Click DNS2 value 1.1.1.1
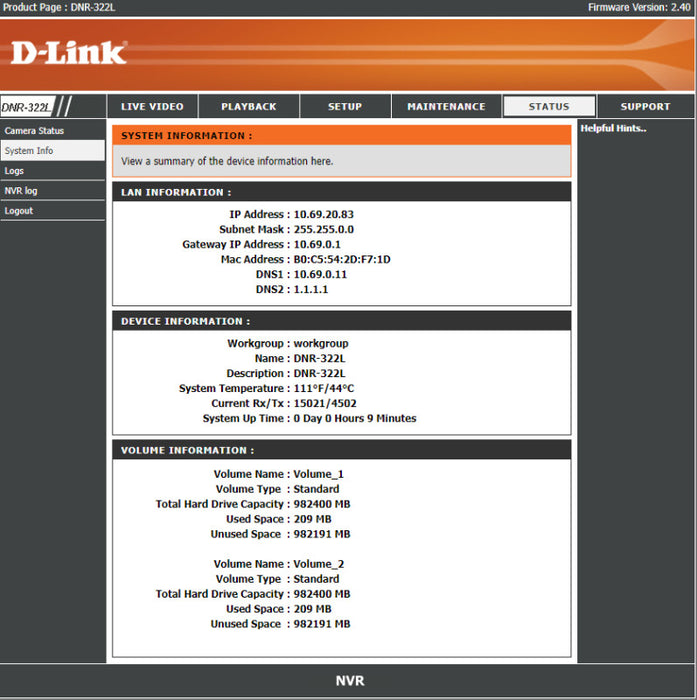Viewport: 697px width, 700px height. [311, 289]
